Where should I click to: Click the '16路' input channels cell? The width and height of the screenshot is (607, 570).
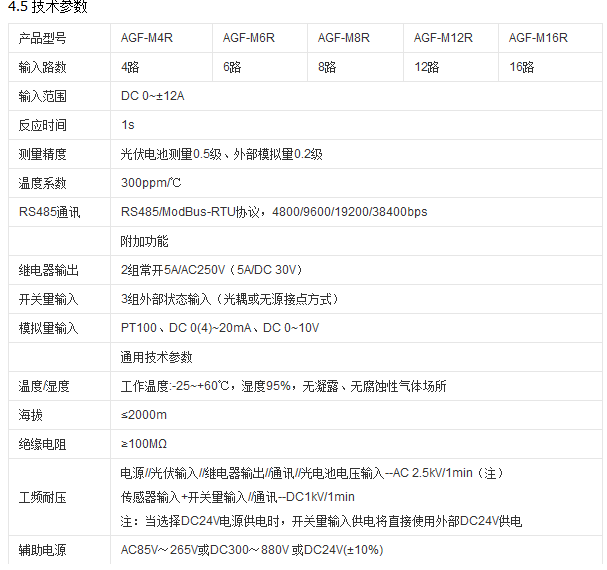522,67
